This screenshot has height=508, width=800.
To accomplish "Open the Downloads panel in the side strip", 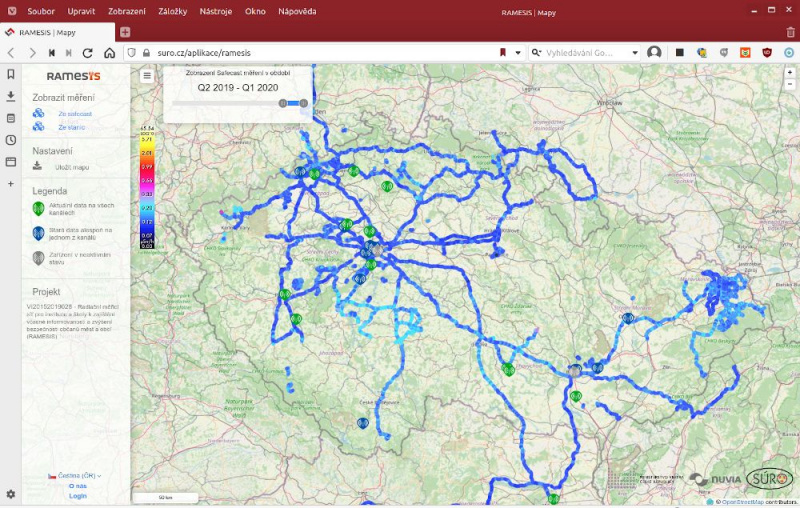I will [11, 96].
